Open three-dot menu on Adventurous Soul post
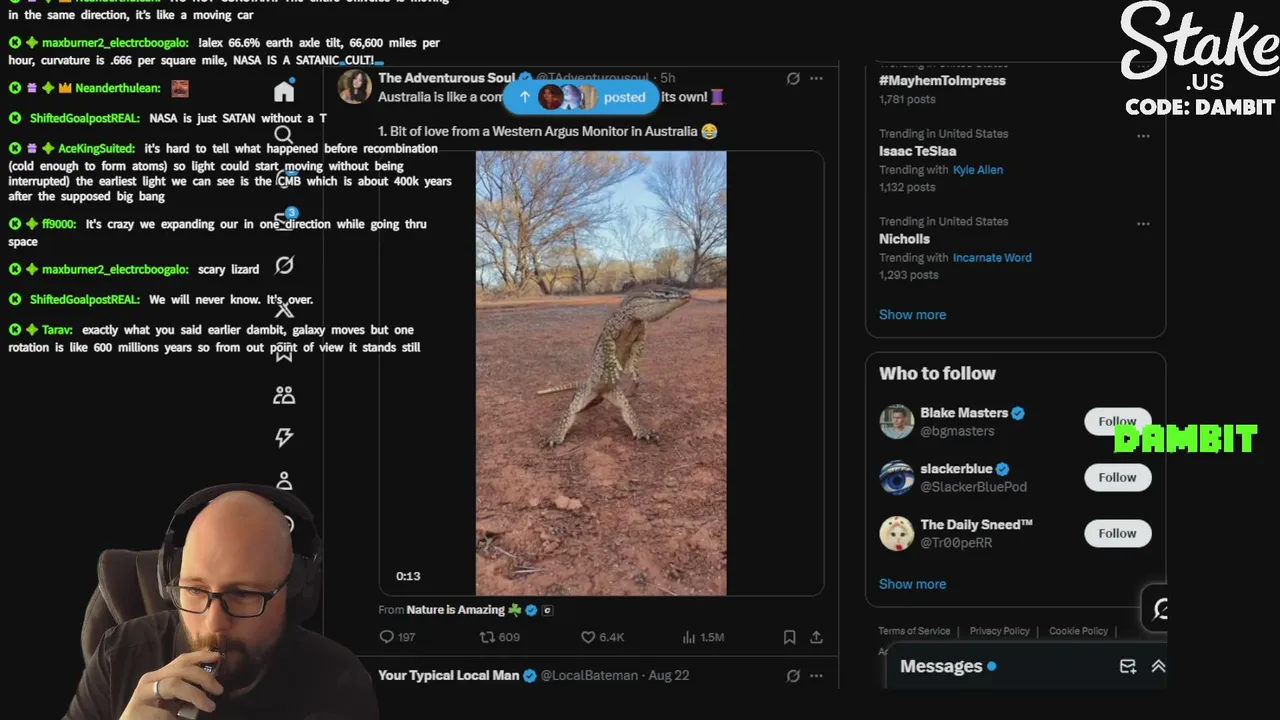 coord(816,78)
